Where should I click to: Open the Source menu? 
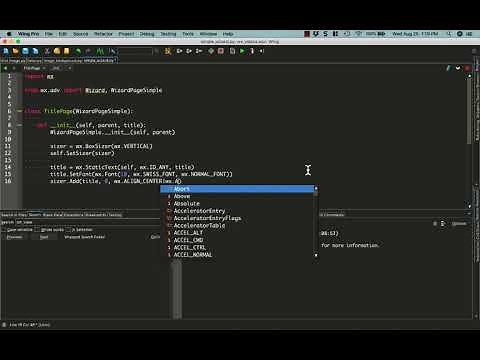pos(80,34)
